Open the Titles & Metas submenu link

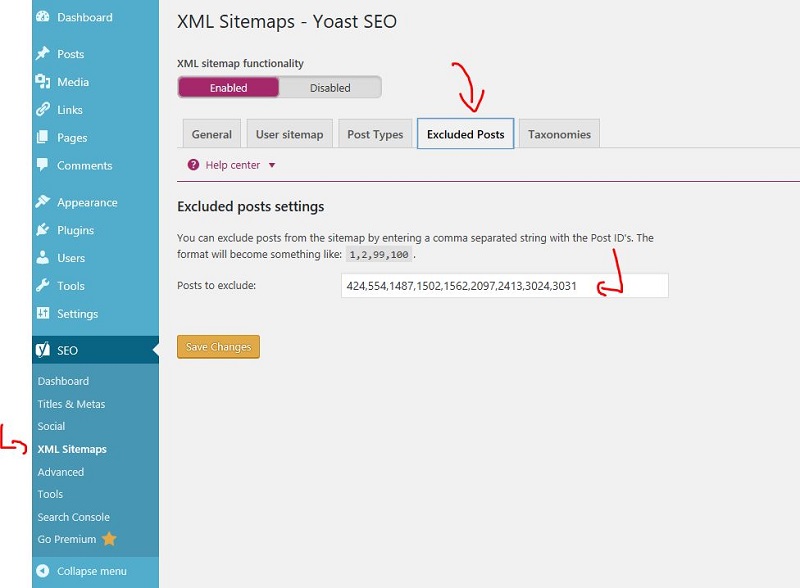pyautogui.click(x=71, y=404)
